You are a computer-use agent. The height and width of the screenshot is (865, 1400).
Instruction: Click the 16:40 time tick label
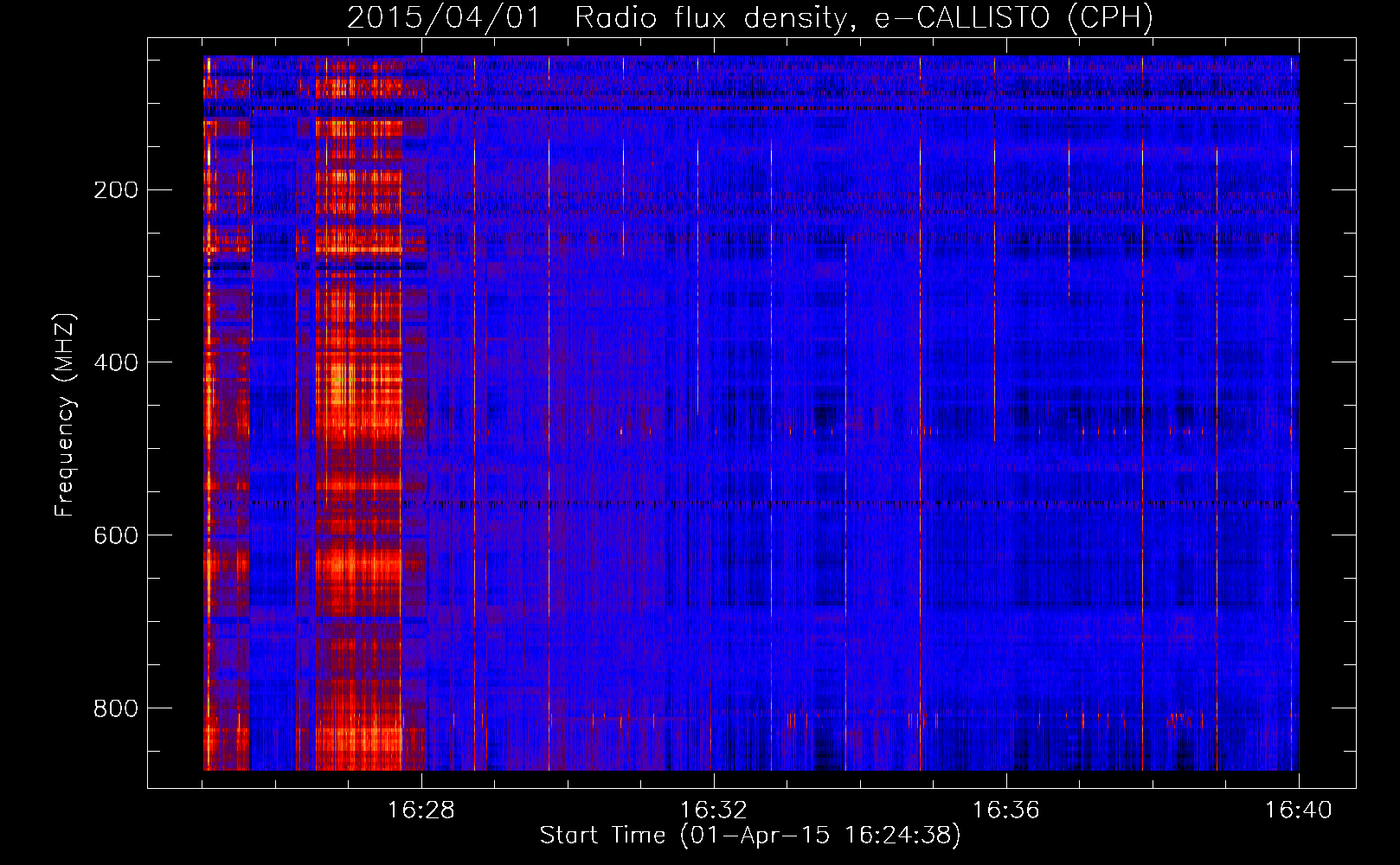[1299, 811]
